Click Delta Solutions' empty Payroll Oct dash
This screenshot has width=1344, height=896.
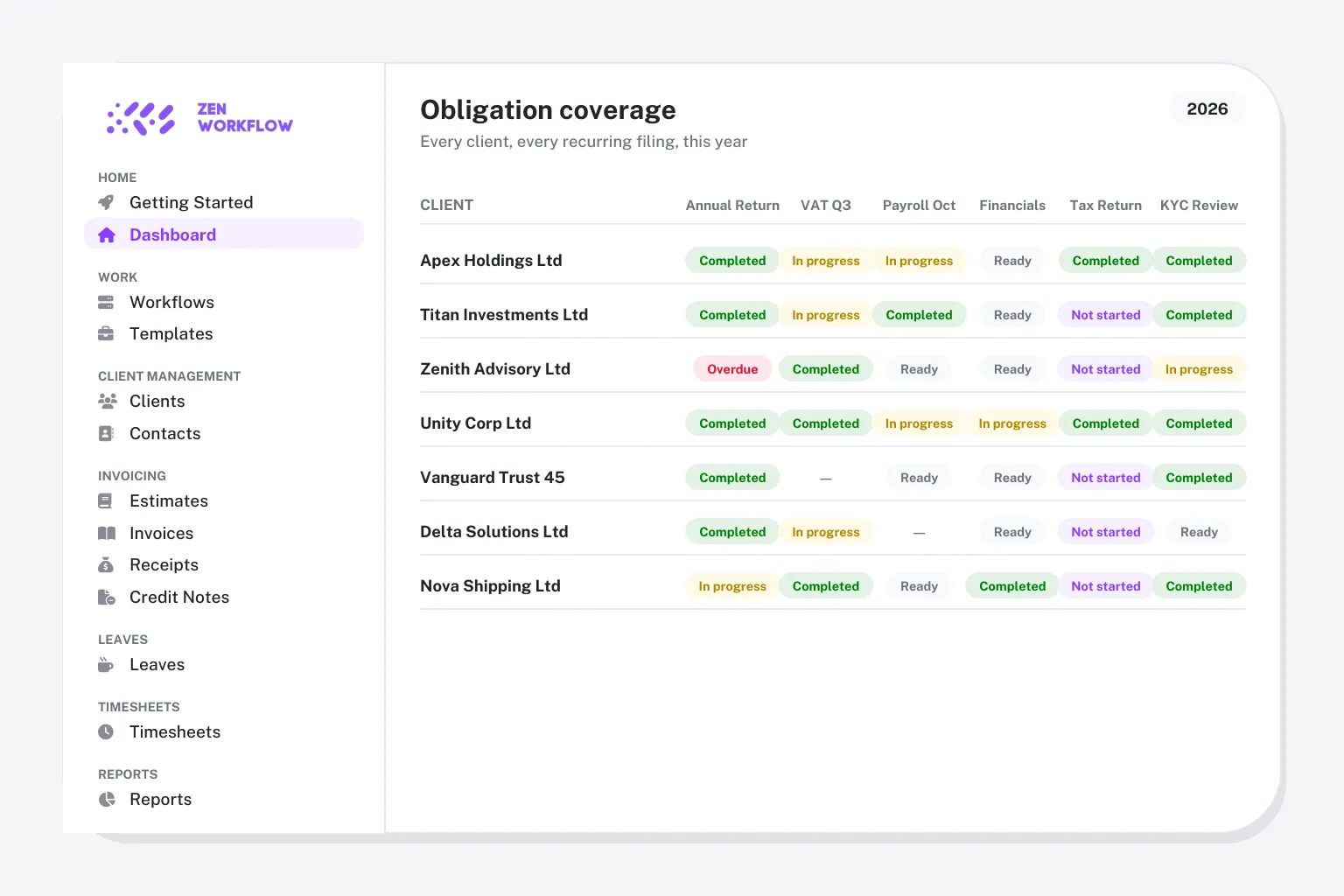(919, 532)
